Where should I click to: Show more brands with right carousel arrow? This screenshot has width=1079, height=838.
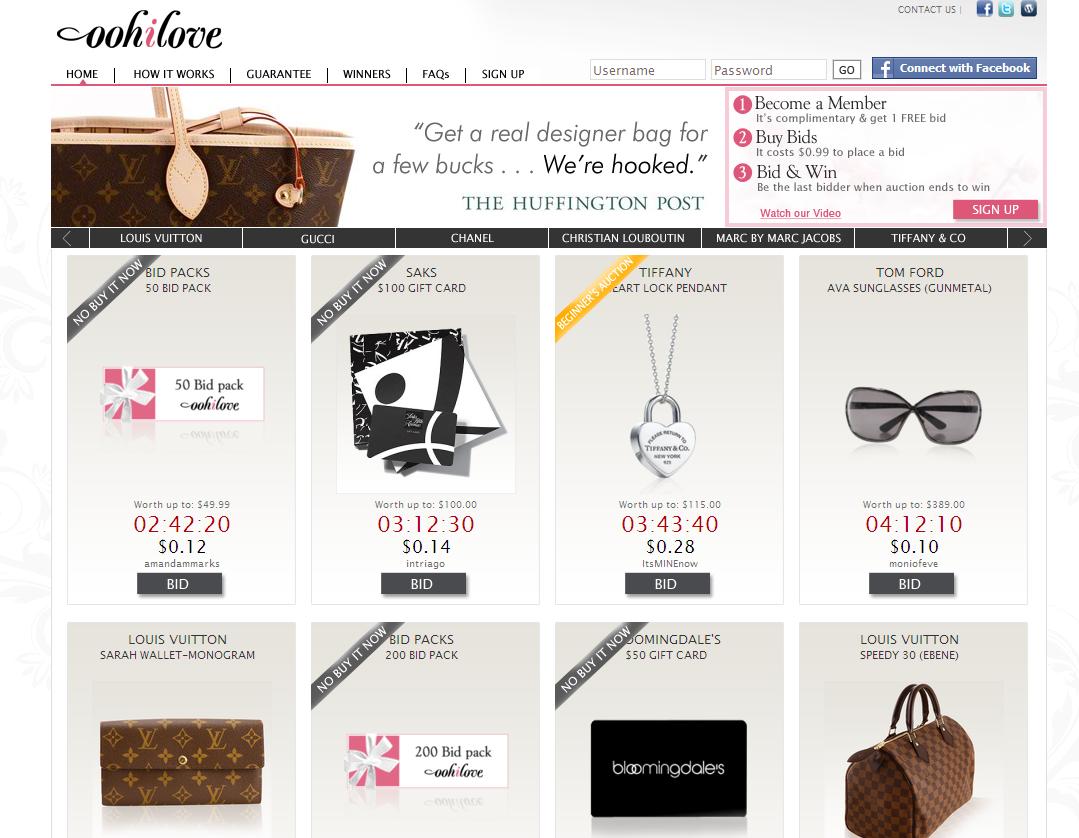[1027, 238]
